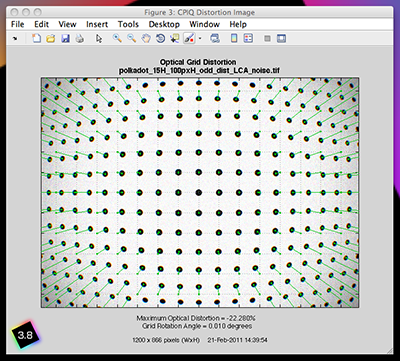Click the center dot of the distortion grid
Viewport: 400px width, 361px height.
199,192
